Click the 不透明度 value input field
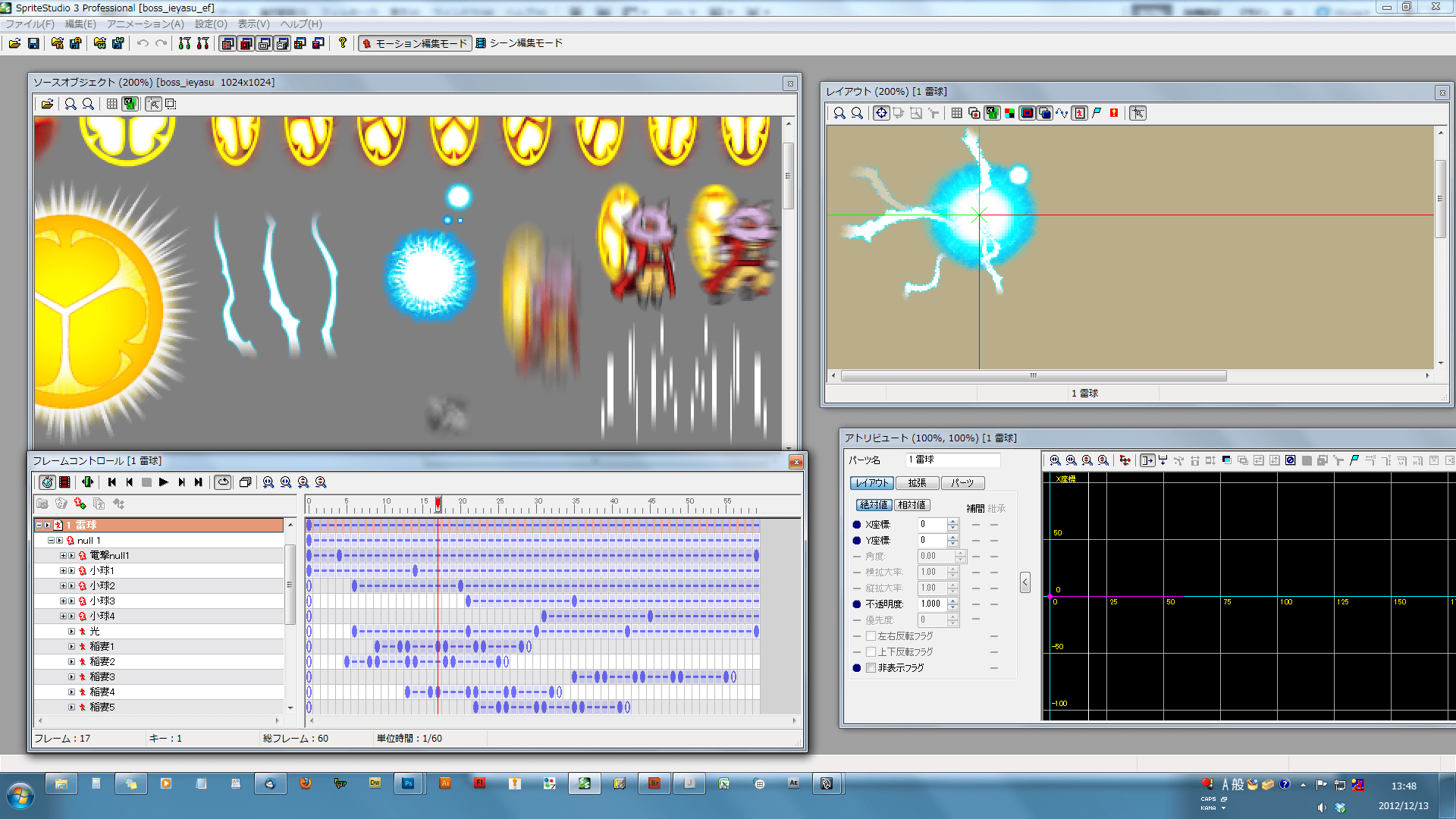This screenshot has height=819, width=1456. point(932,604)
